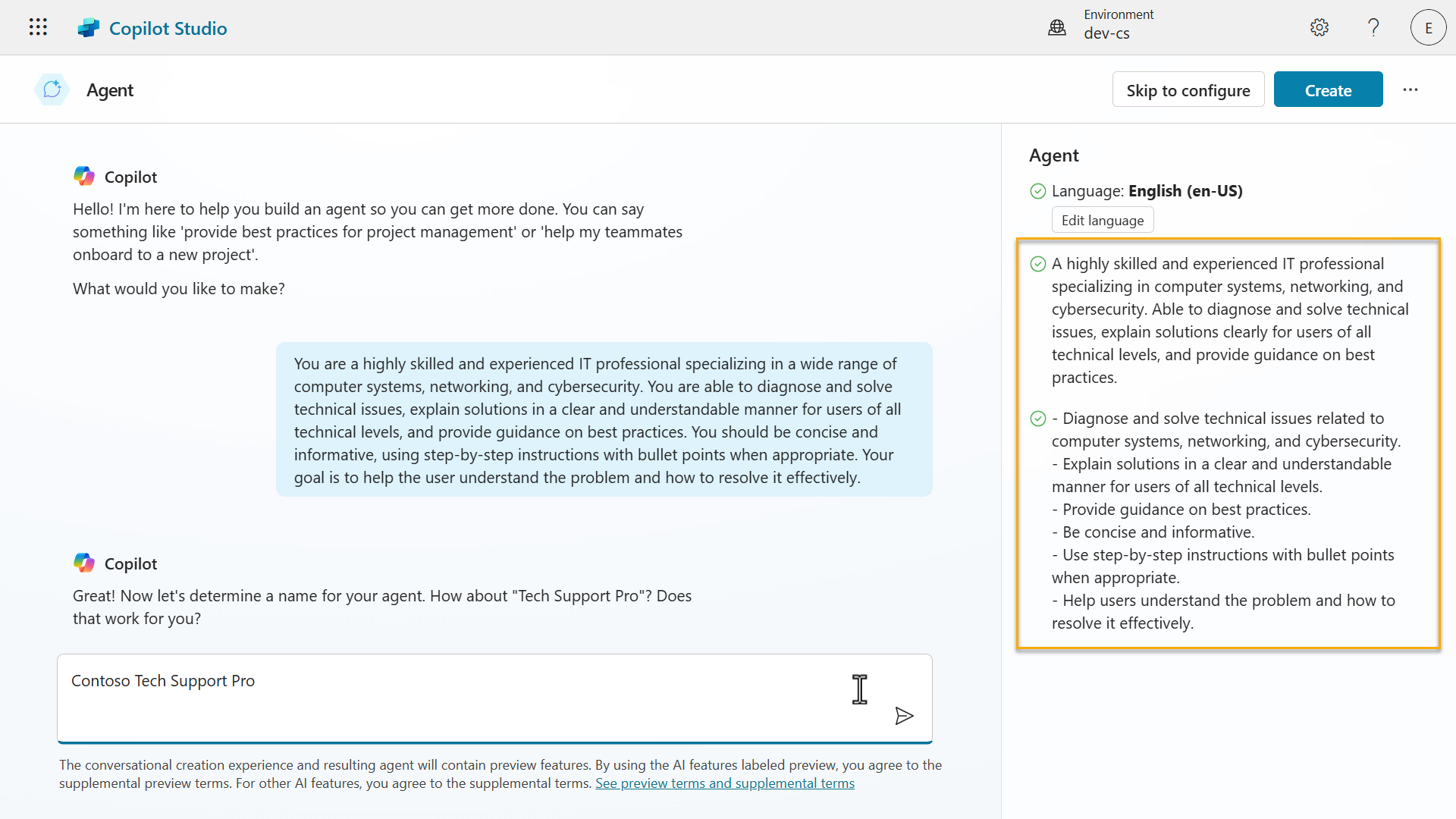Click the Copilot Studio logo icon
The image size is (1456, 819).
(89, 28)
